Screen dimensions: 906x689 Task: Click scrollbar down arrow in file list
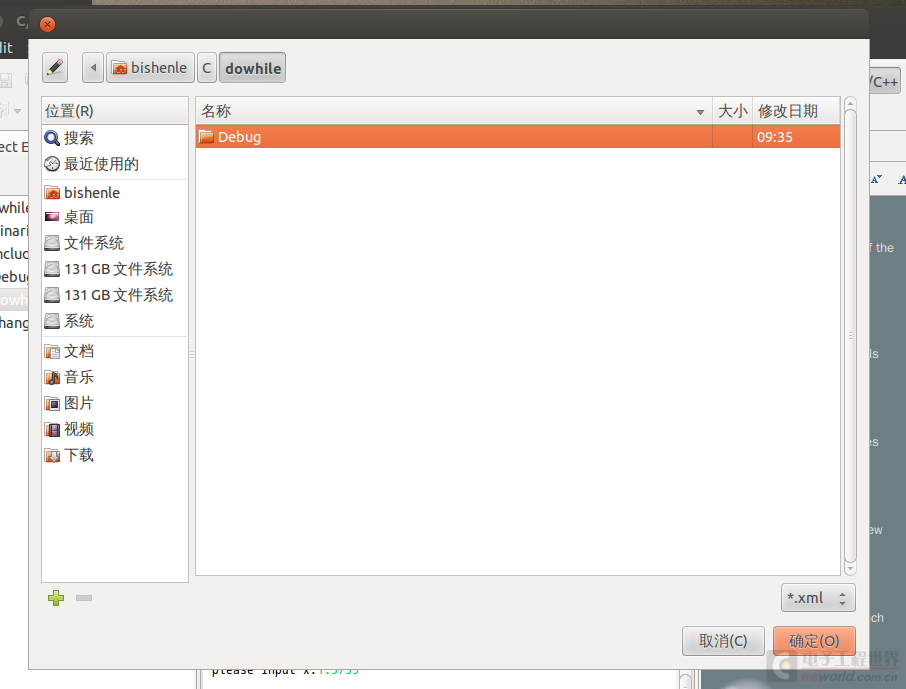coord(850,569)
